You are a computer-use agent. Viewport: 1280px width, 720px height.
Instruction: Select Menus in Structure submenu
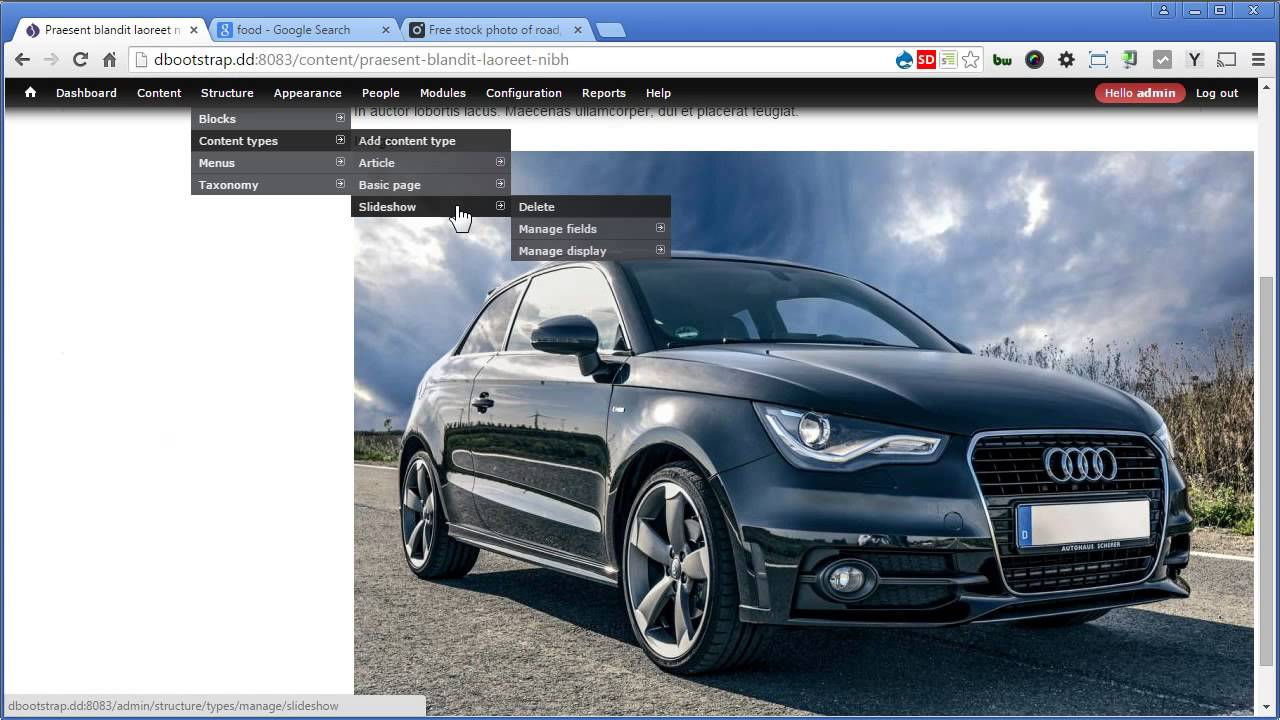(271, 163)
